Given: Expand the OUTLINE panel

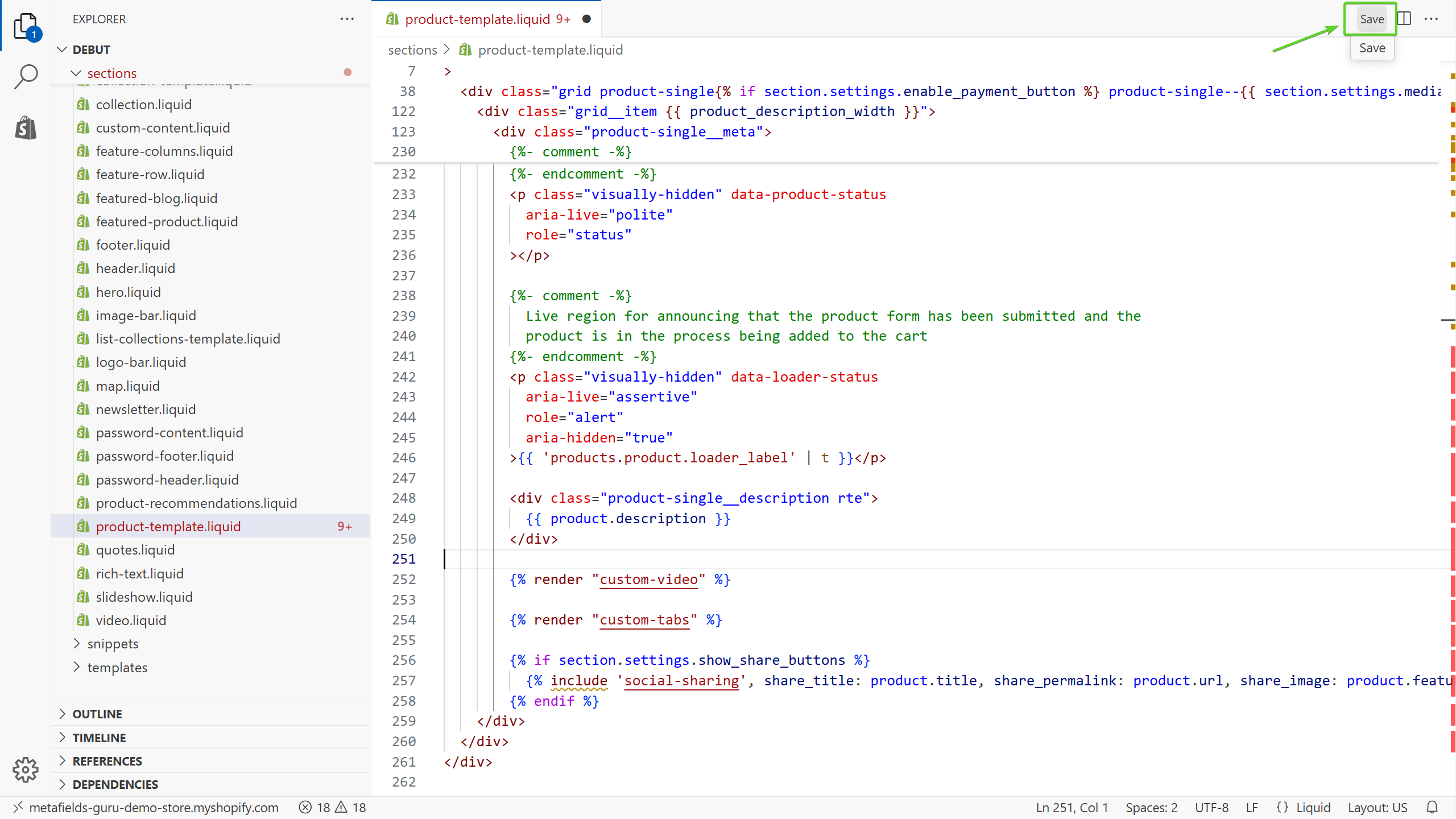Looking at the screenshot, I should [x=97, y=714].
